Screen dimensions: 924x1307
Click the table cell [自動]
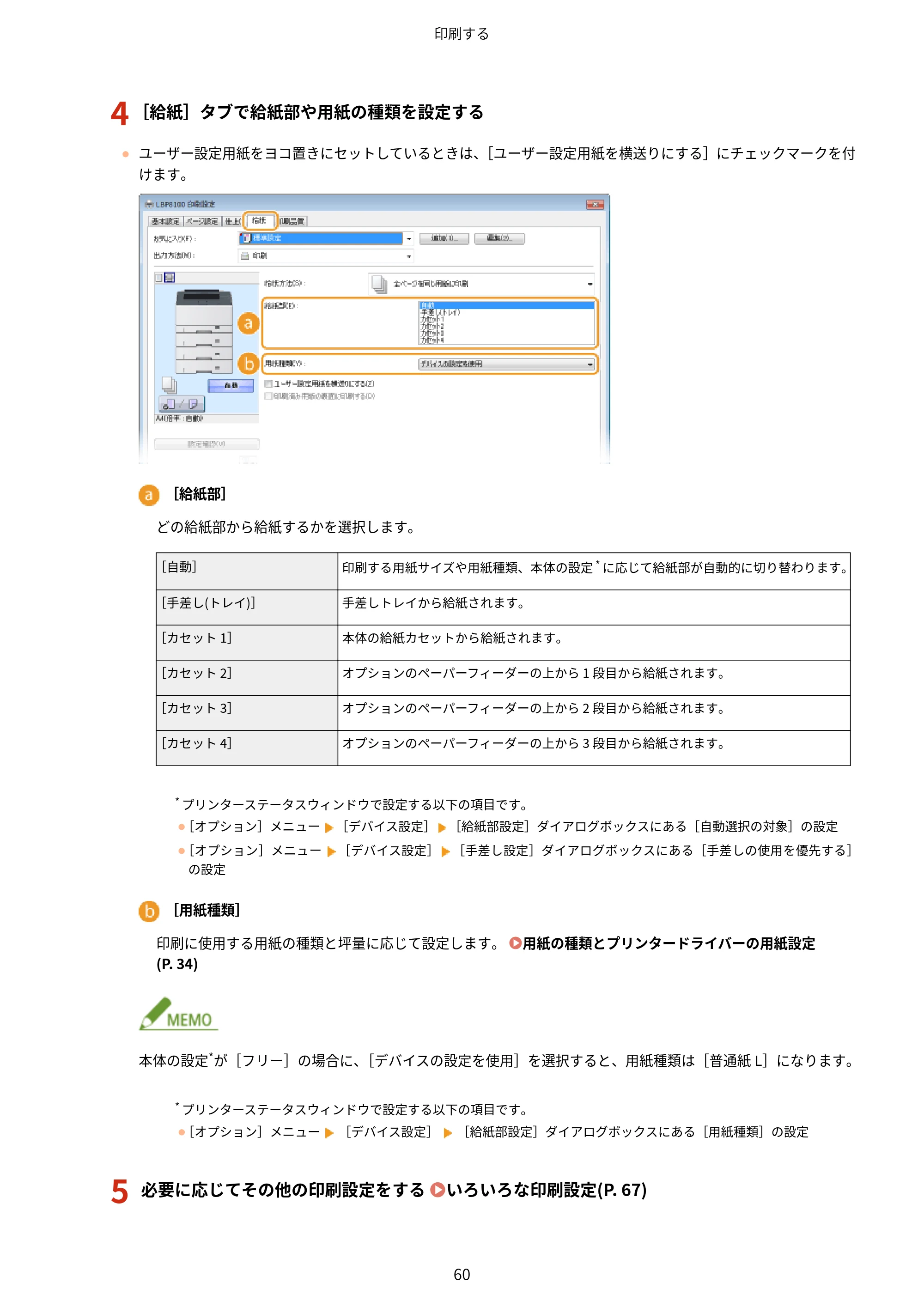pos(247,571)
